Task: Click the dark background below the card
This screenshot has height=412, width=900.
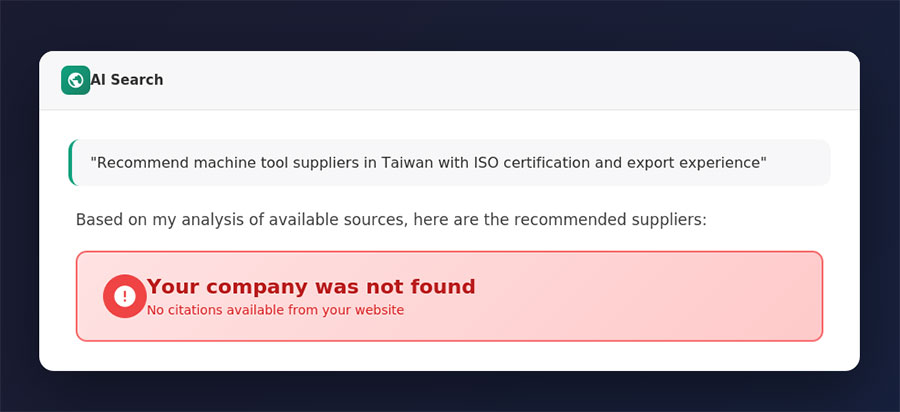Action: (x=450, y=392)
